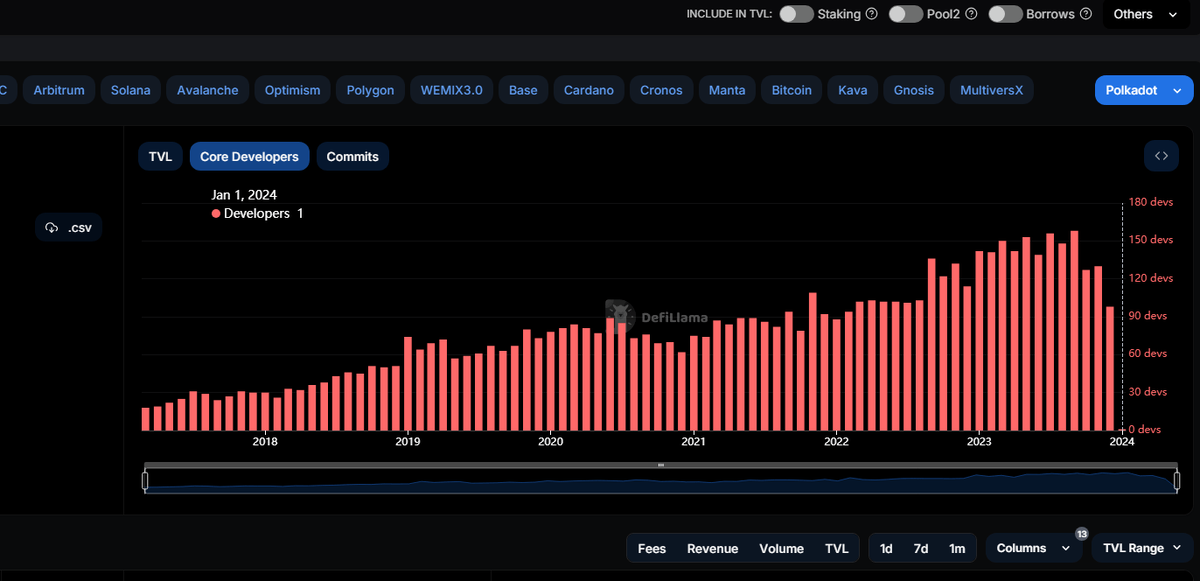
Task: Download chart data as .csv
Action: tap(68, 228)
